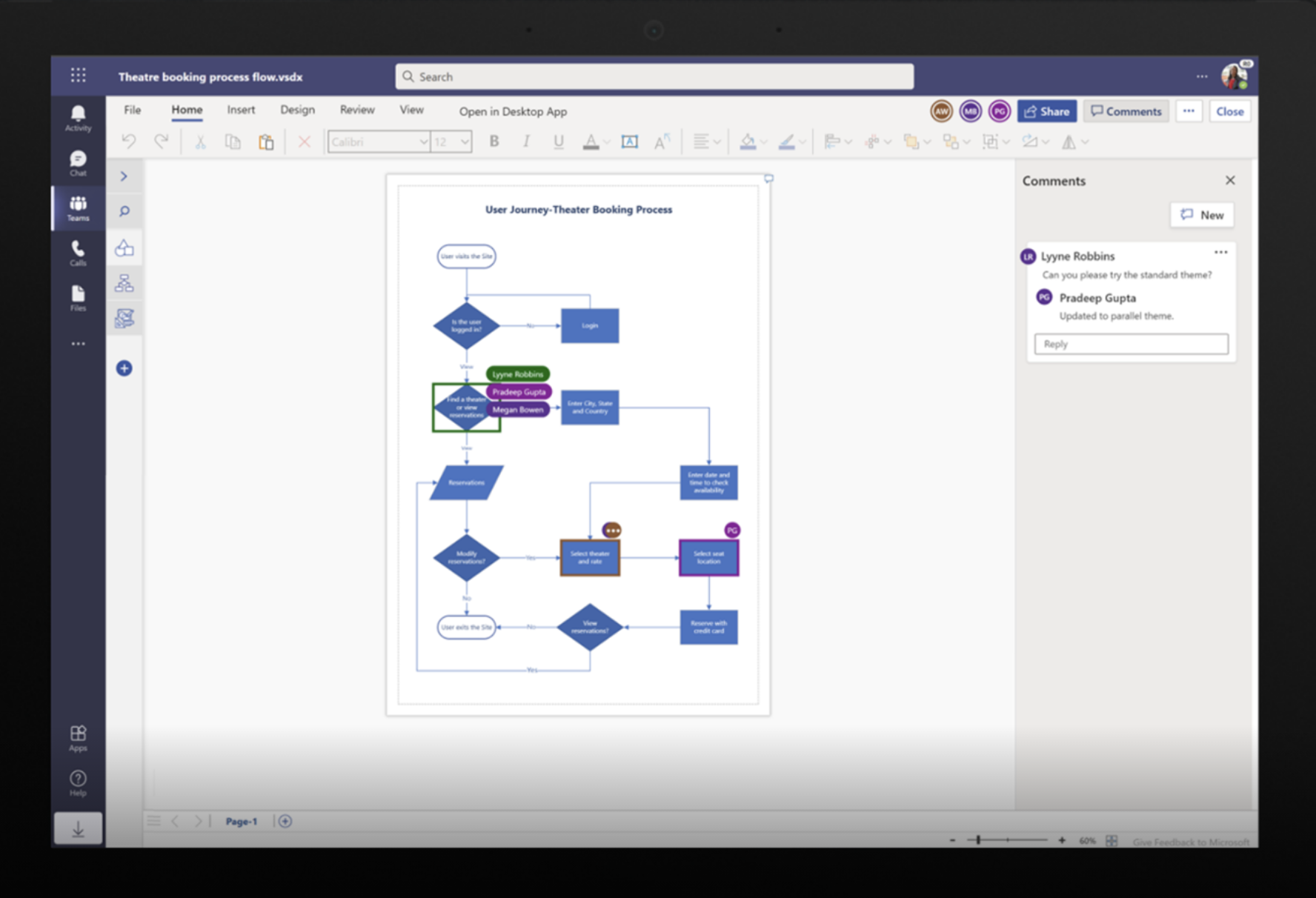Screen dimensions: 1316x898
Task: Type a reply to Pradeep Gupta's comment
Action: tap(1130, 344)
